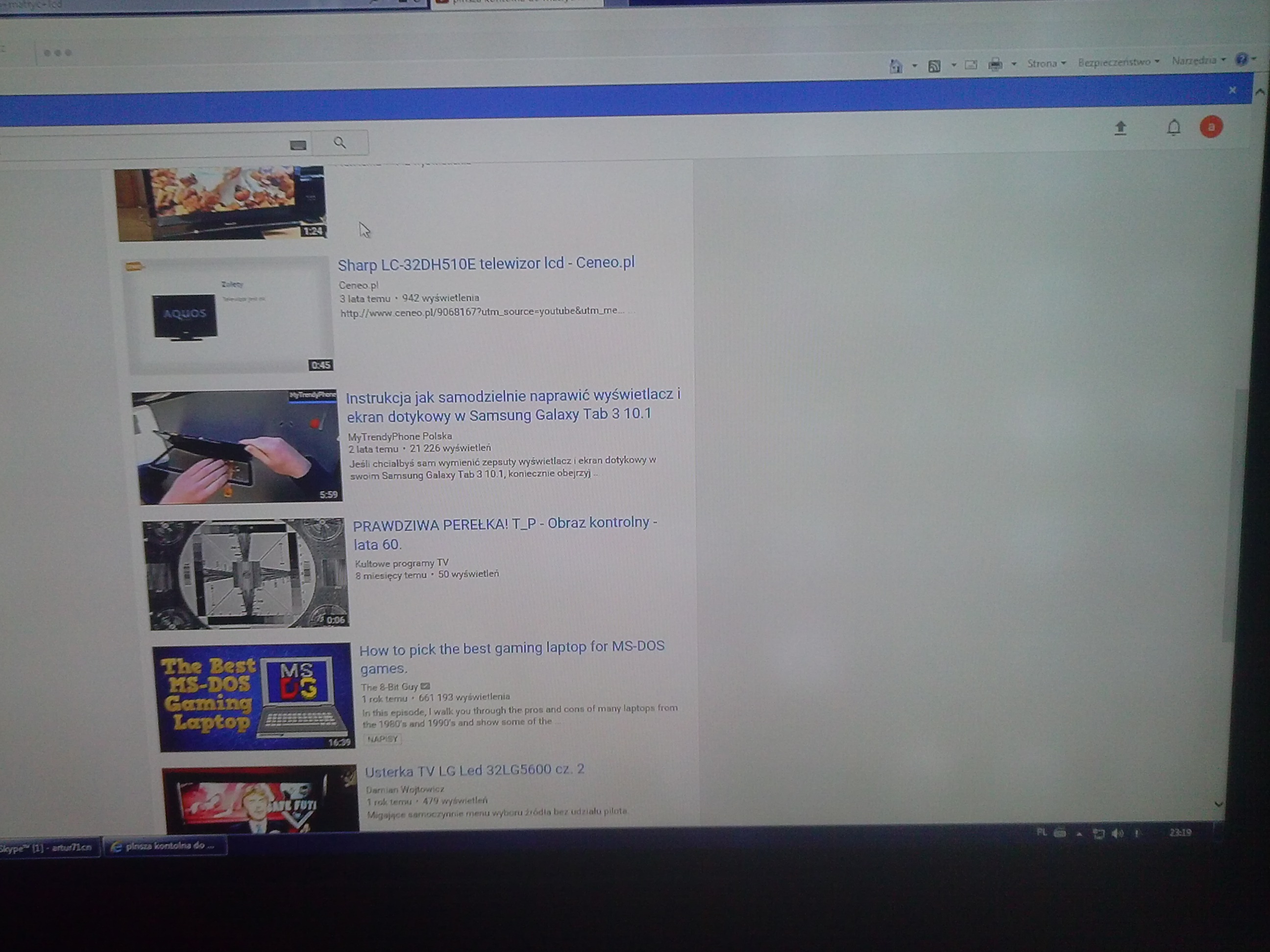Viewport: 1270px width, 952px height.
Task: Click the Ceneo.pl channel name
Action: 358,285
